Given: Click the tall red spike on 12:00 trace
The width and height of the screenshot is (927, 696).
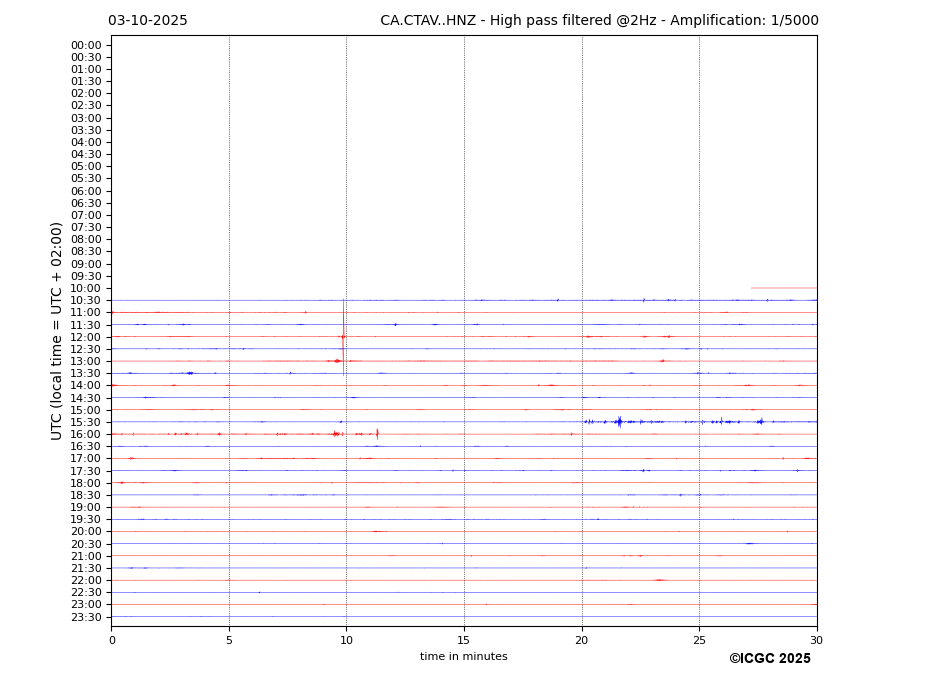Looking at the screenshot, I should [x=343, y=336].
